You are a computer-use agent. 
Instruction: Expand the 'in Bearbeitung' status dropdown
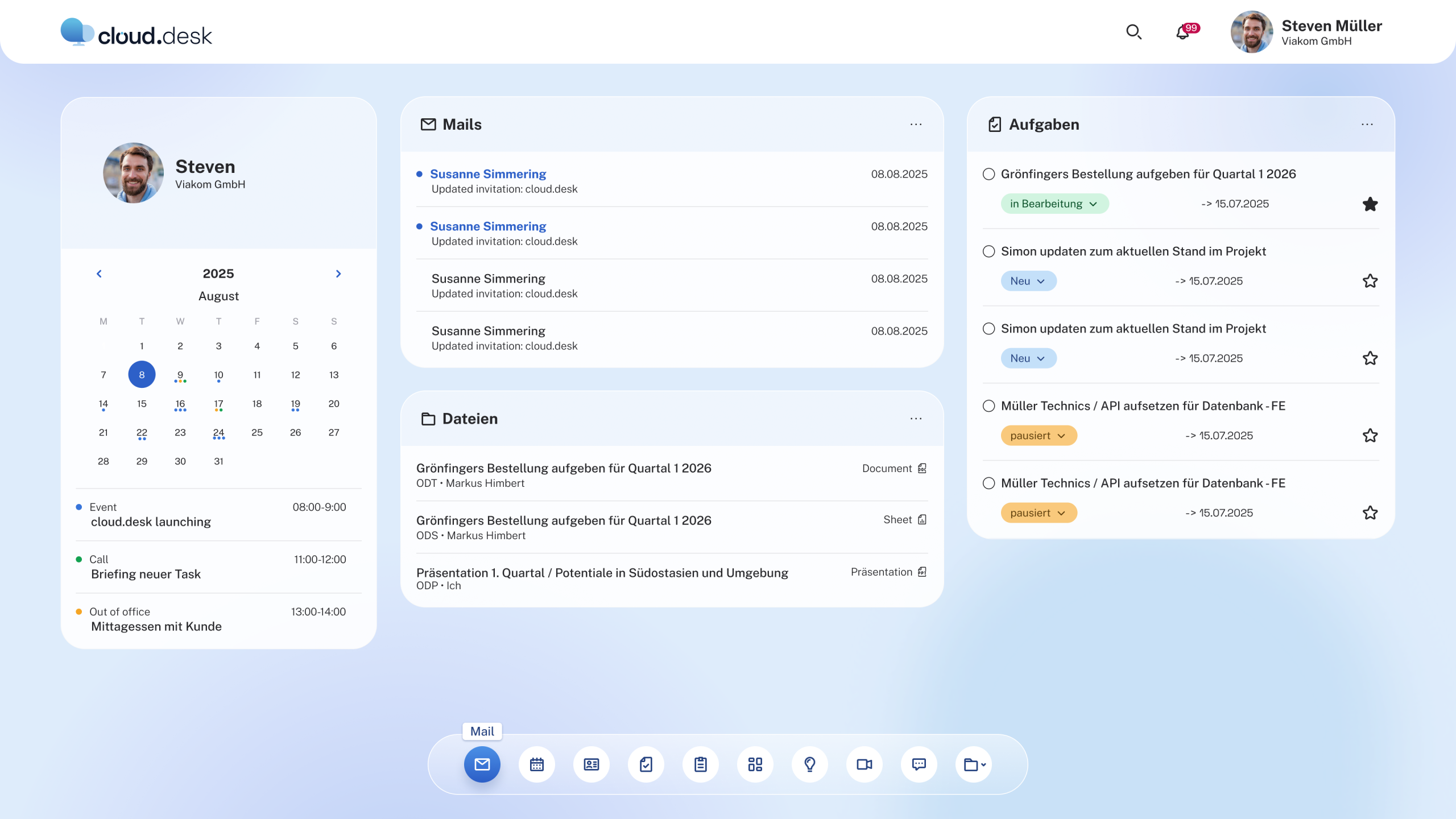point(1054,204)
